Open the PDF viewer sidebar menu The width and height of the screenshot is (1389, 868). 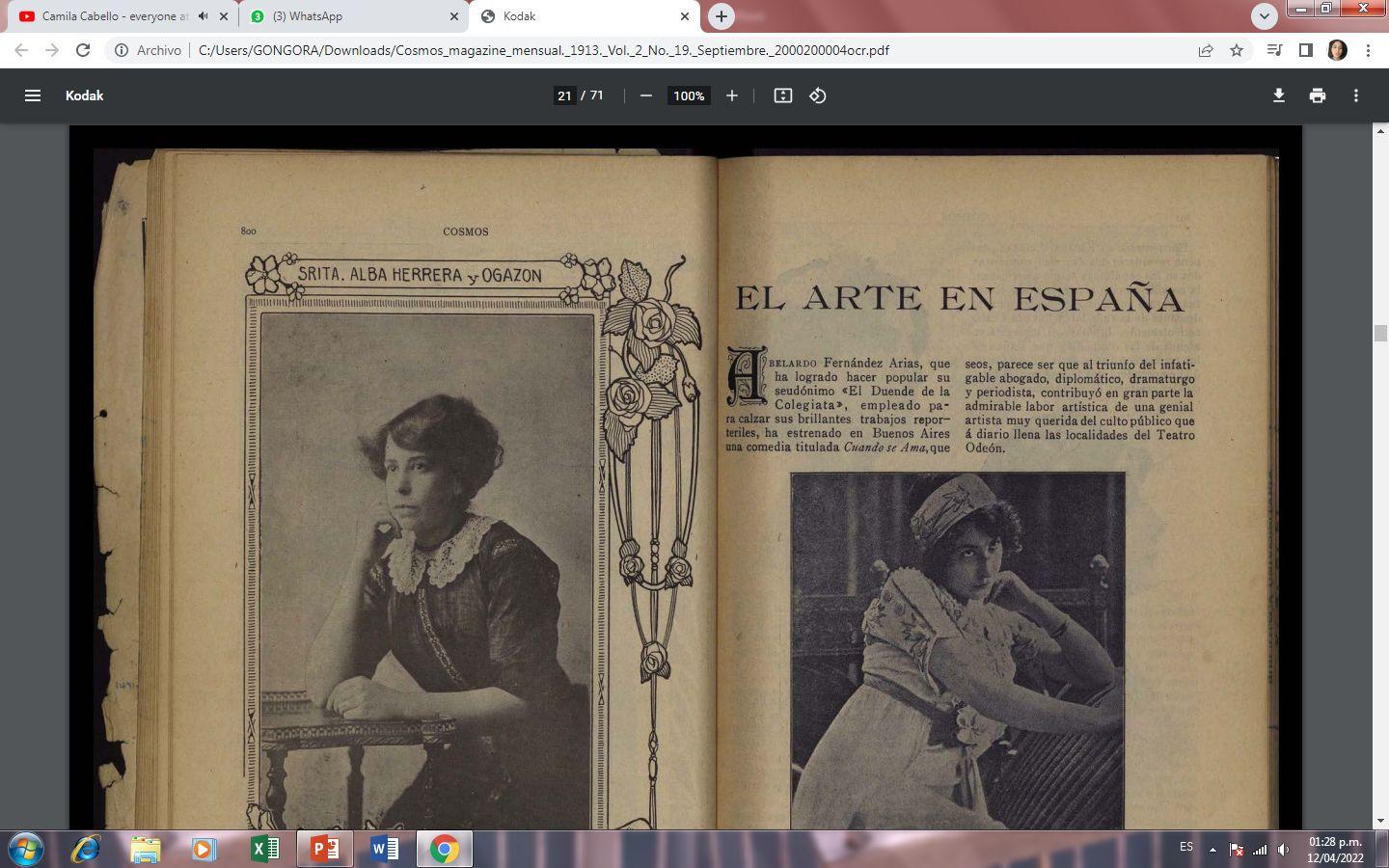click(x=33, y=95)
